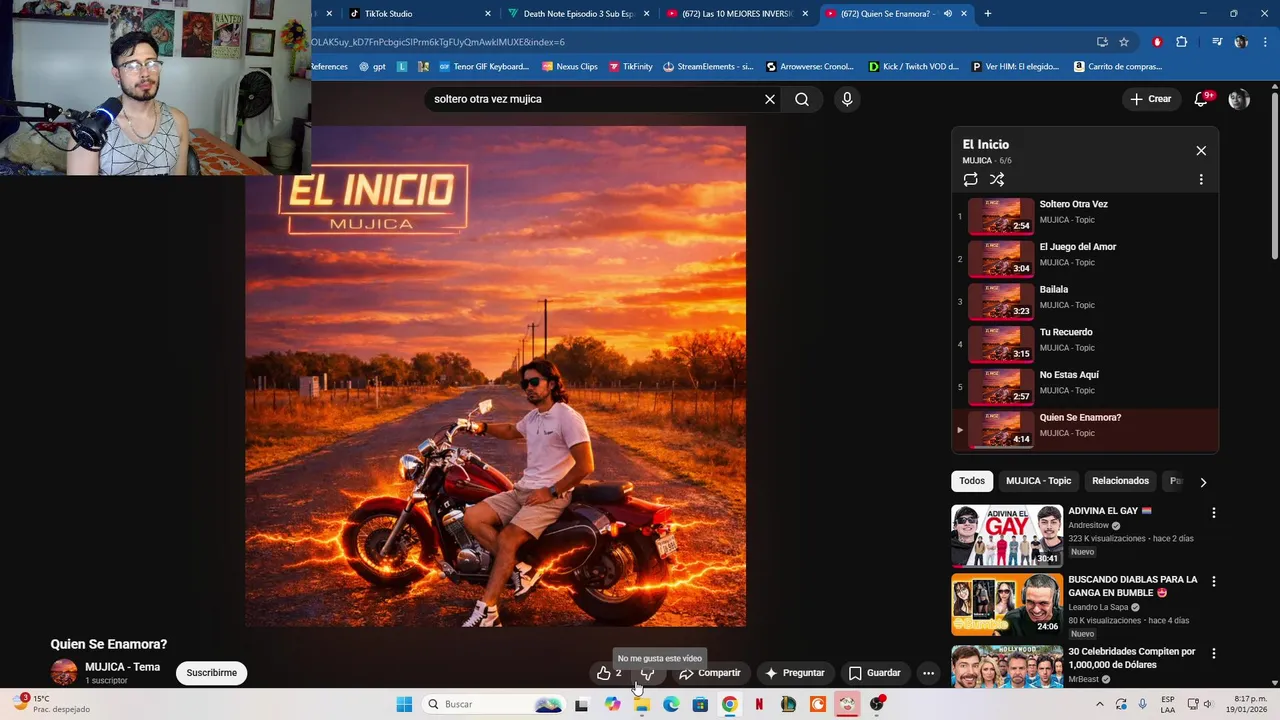This screenshot has width=1280, height=720.
Task: Play Tu Recuerdo from the playlist
Action: click(x=1085, y=345)
